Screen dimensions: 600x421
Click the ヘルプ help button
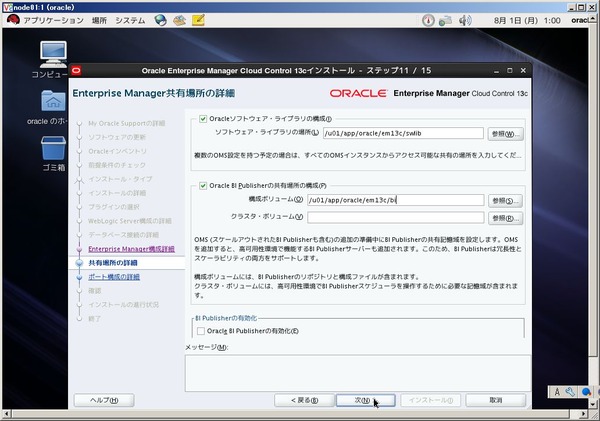(104, 400)
